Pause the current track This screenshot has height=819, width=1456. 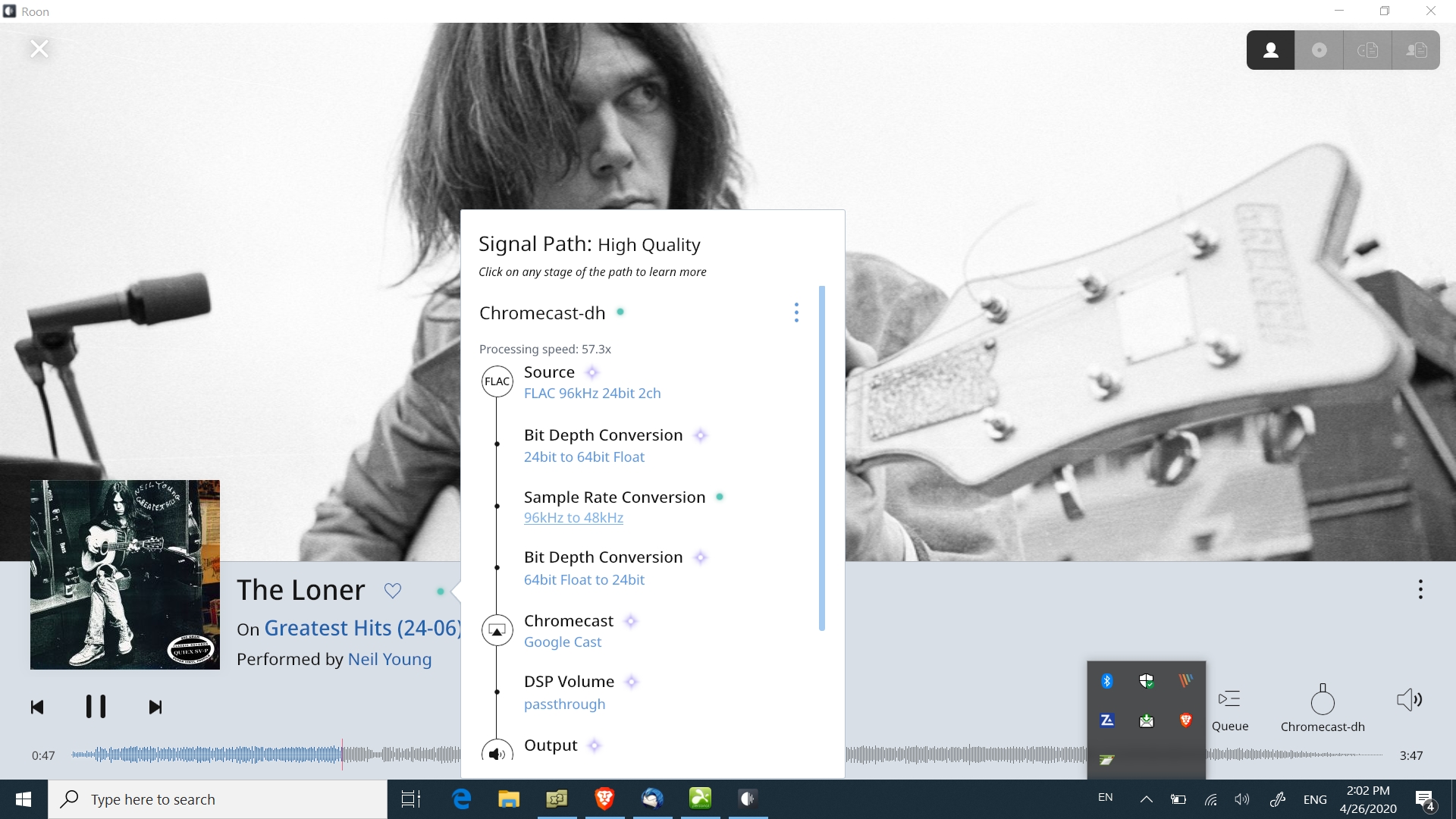(x=96, y=707)
